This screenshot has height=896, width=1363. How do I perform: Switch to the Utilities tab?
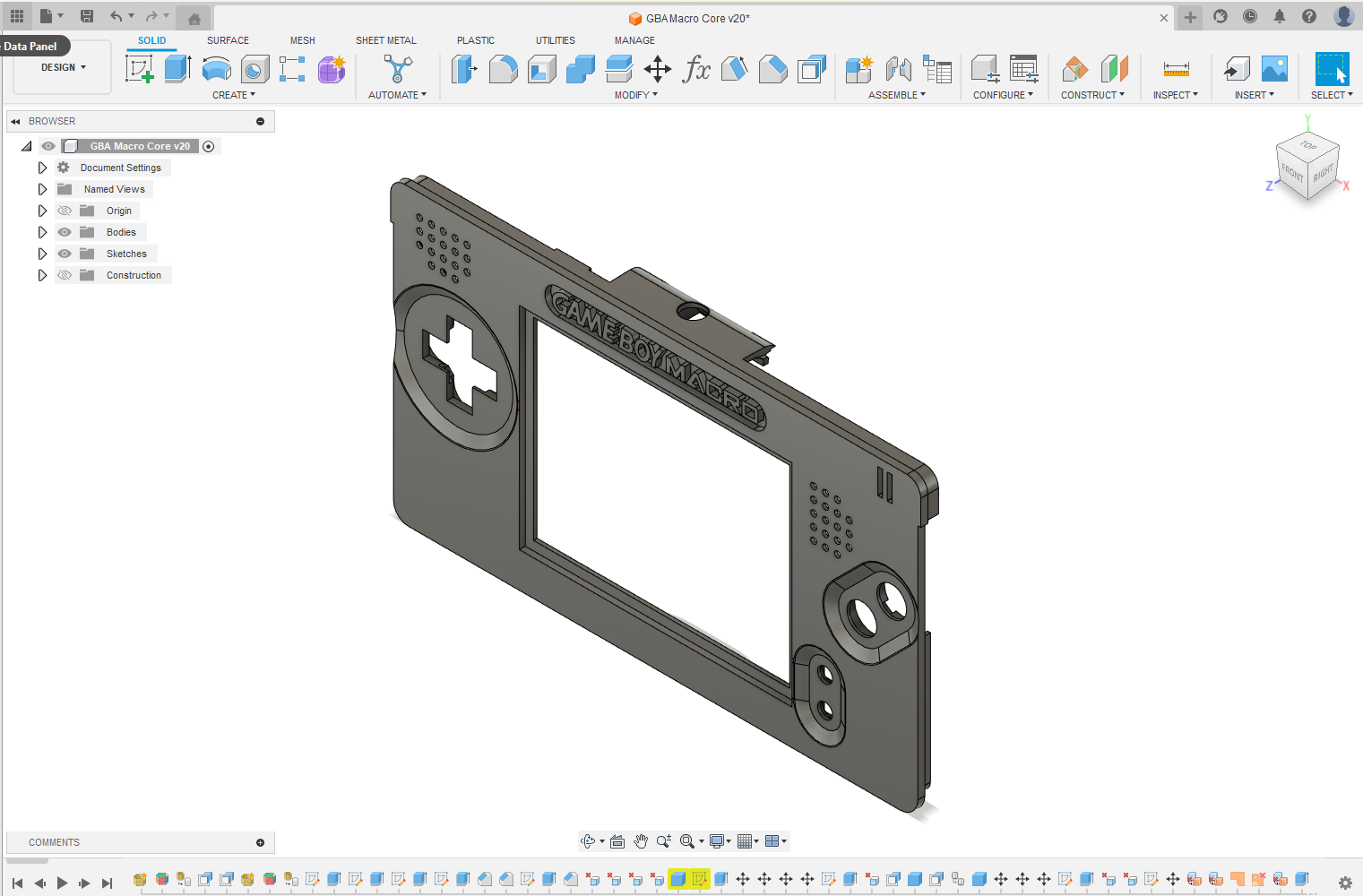(x=556, y=40)
